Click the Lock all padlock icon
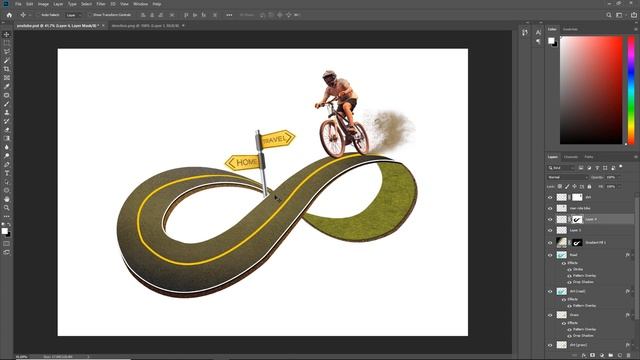The height and width of the screenshot is (360, 640). tap(589, 187)
